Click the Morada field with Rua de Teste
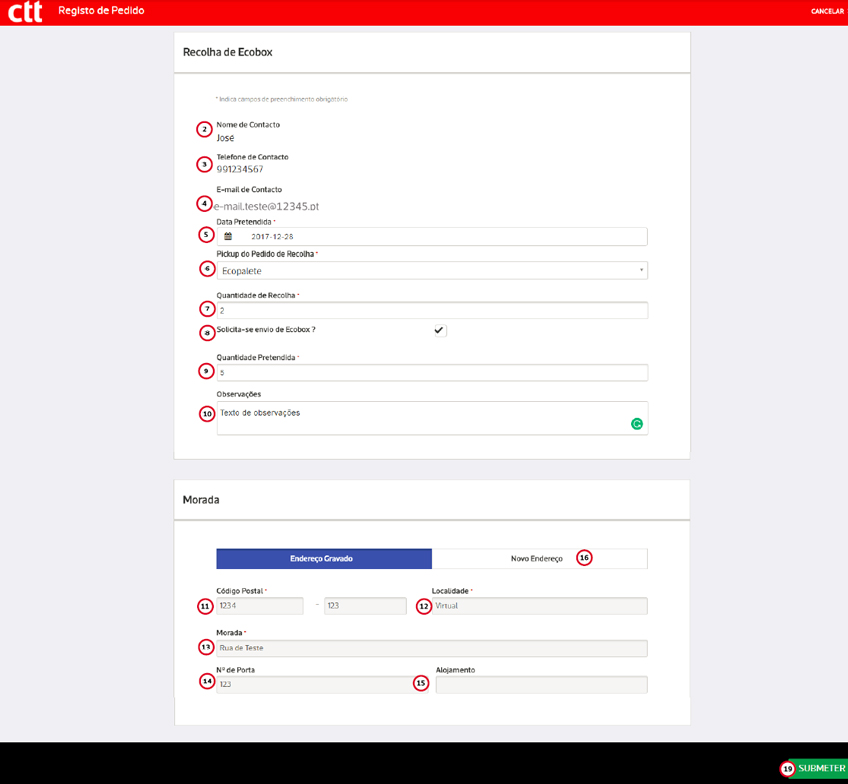The width and height of the screenshot is (848, 784). [431, 648]
